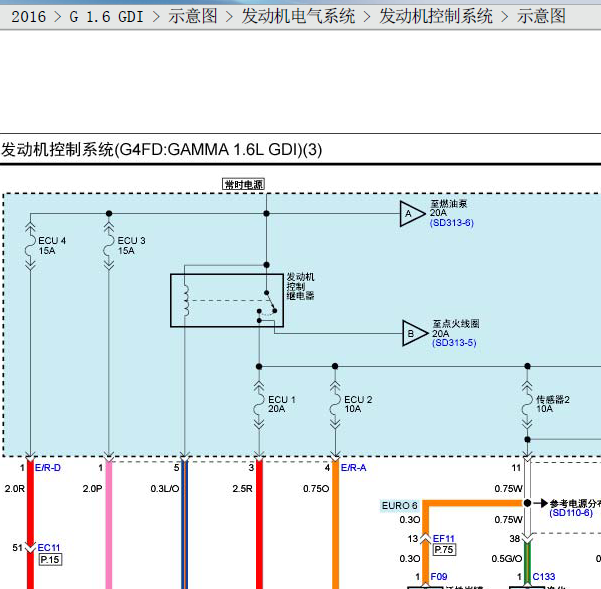Click the ECU 2 10A fuse symbol
This screenshot has height=589, width=601.
335,404
